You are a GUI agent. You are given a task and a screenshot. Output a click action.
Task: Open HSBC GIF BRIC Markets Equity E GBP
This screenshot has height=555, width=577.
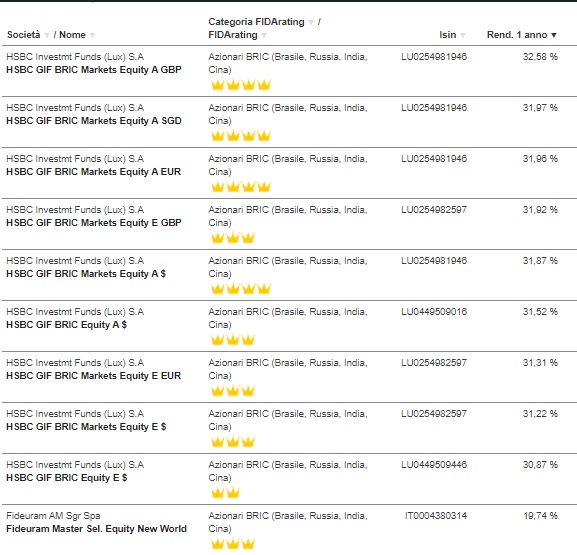click(x=94, y=223)
